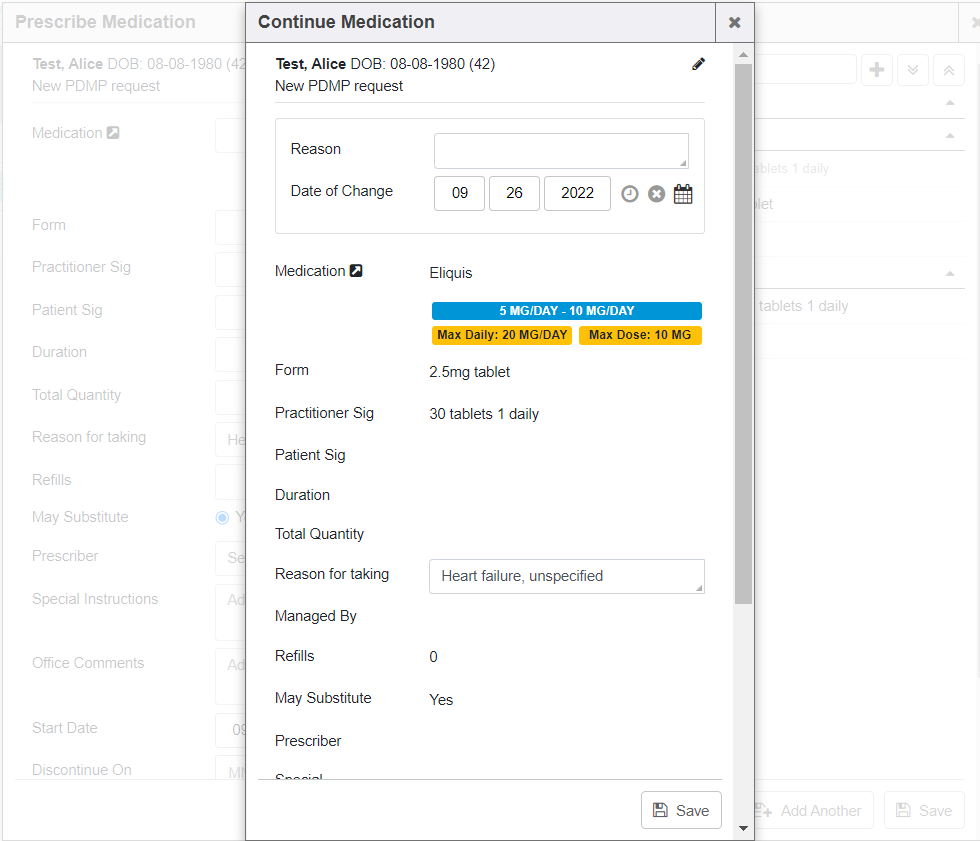Click the double chevron up collapse-all icon
This screenshot has width=980, height=841.
949,70
